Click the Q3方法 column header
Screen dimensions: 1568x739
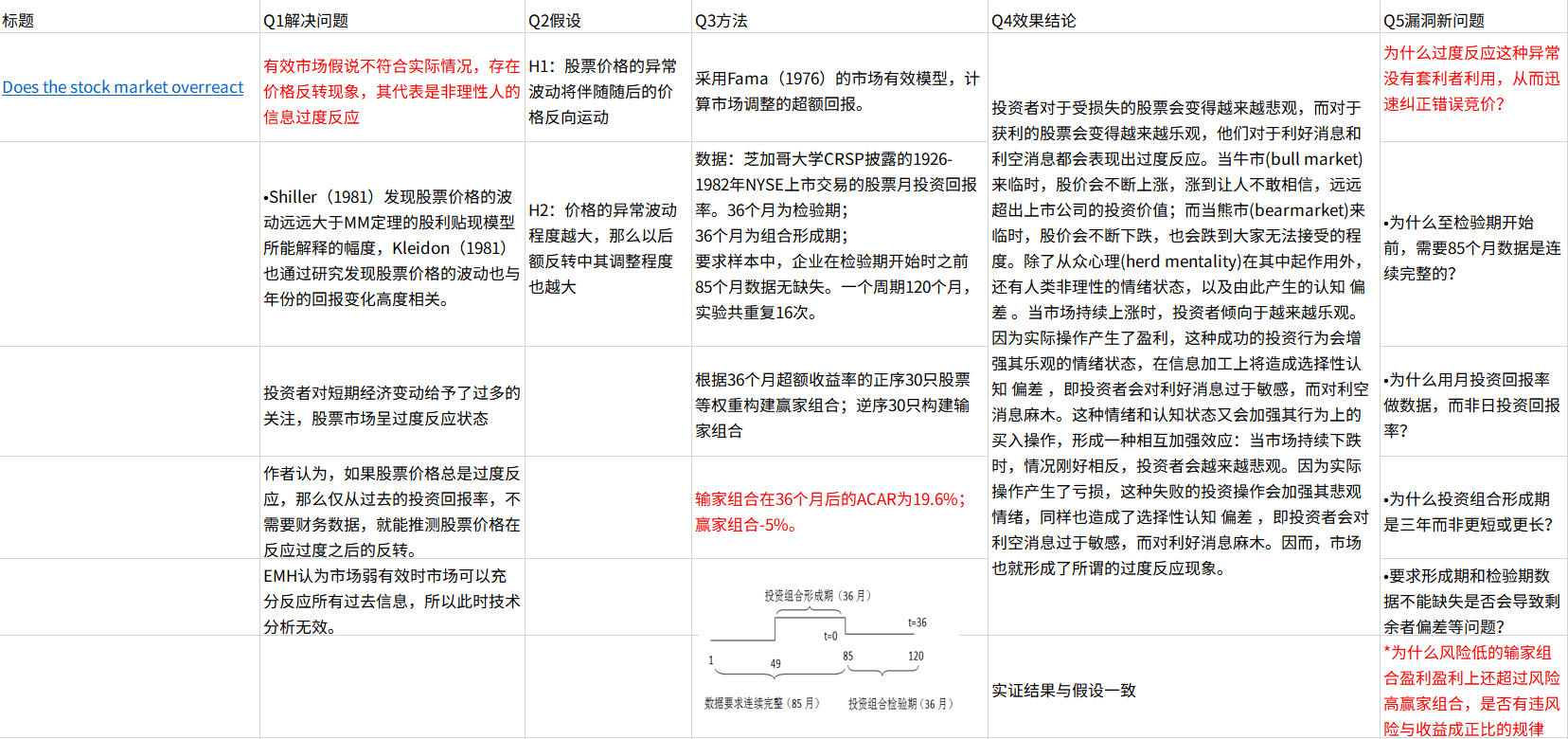coord(721,21)
